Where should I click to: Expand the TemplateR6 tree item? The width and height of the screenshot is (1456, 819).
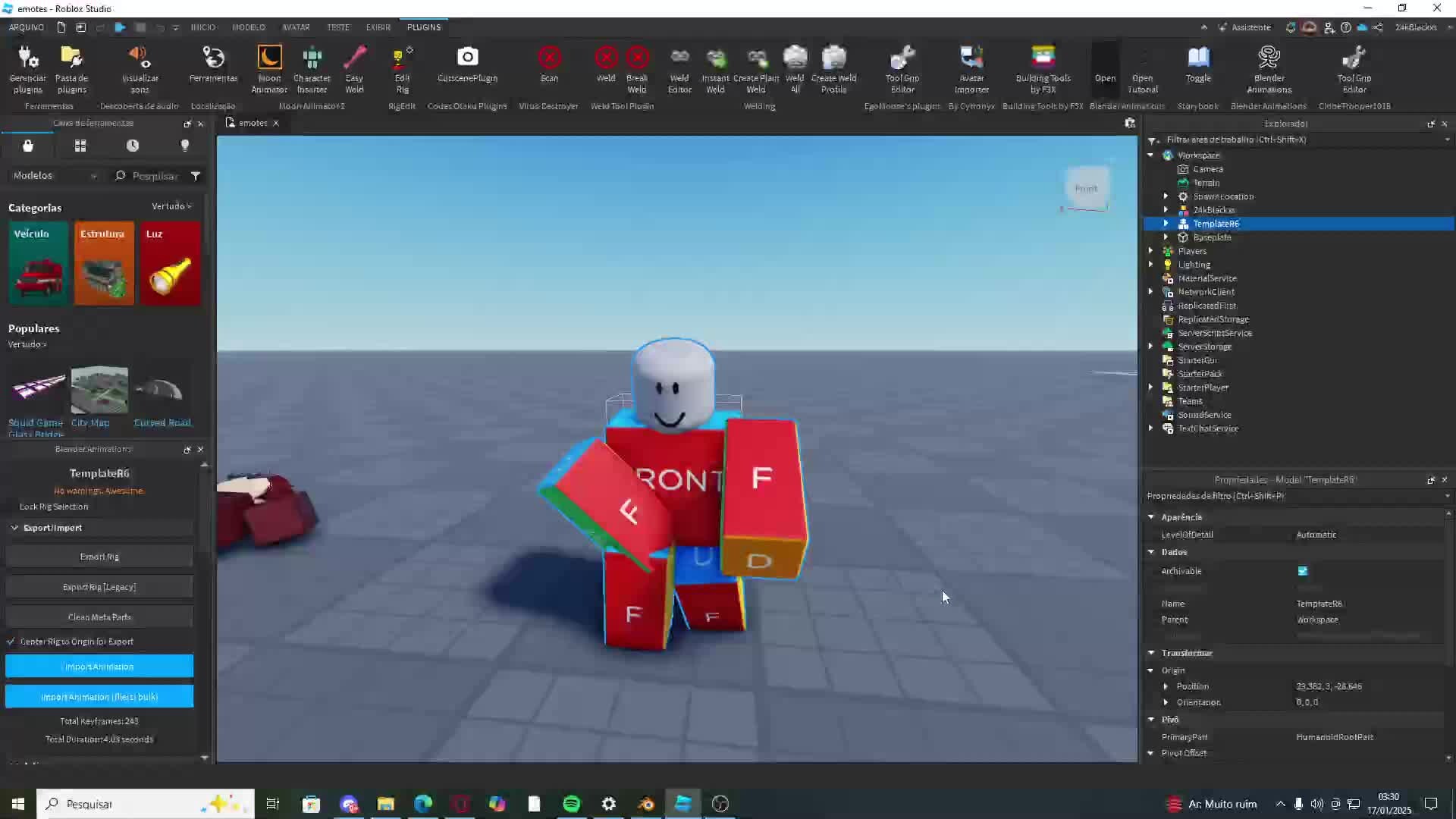(x=1166, y=224)
